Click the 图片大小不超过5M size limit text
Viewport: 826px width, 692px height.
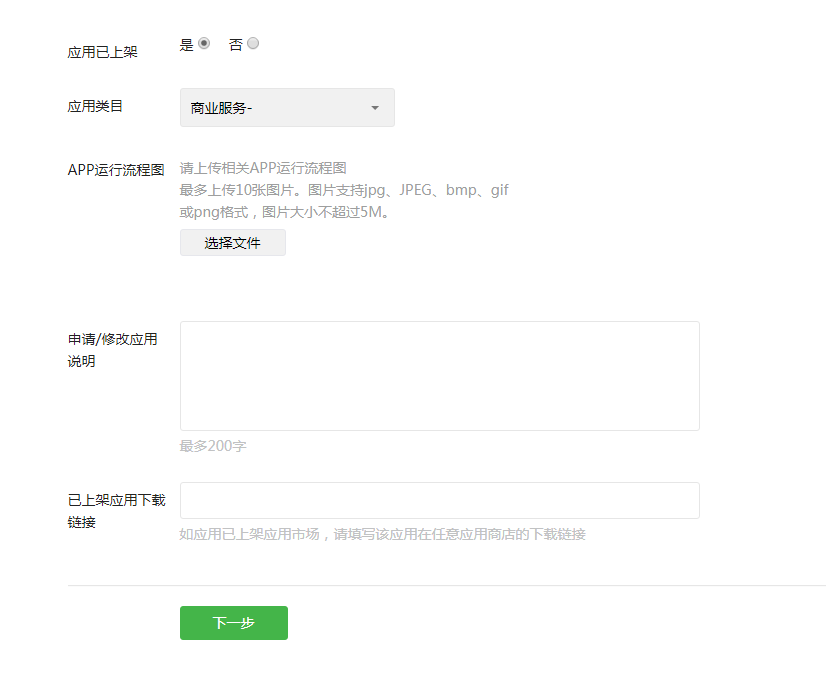(x=325, y=212)
